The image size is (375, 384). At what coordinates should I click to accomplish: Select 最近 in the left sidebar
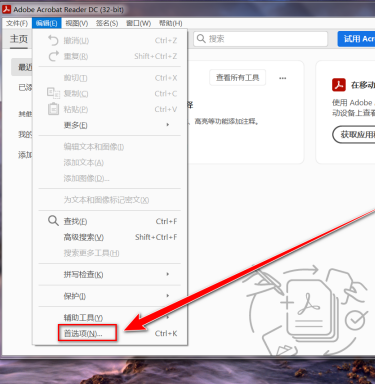coord(22,67)
